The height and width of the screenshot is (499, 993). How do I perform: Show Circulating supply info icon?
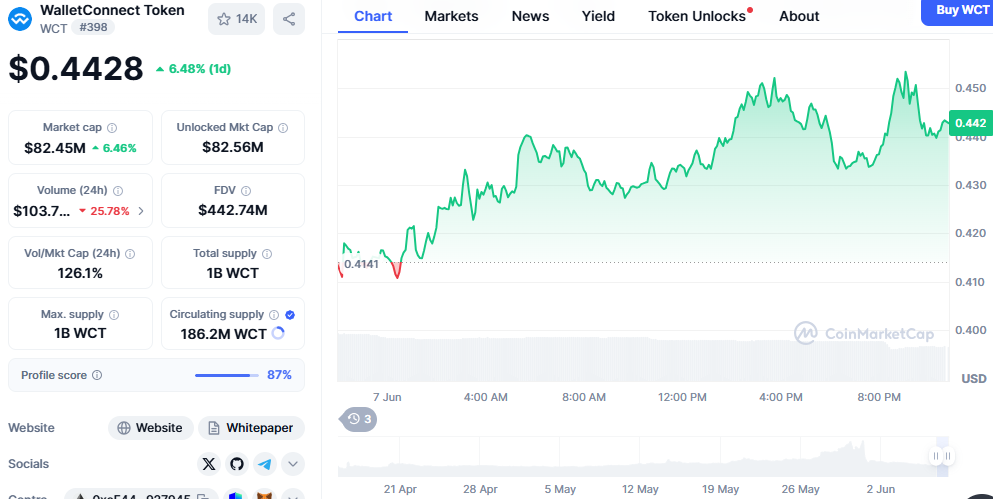pos(274,315)
